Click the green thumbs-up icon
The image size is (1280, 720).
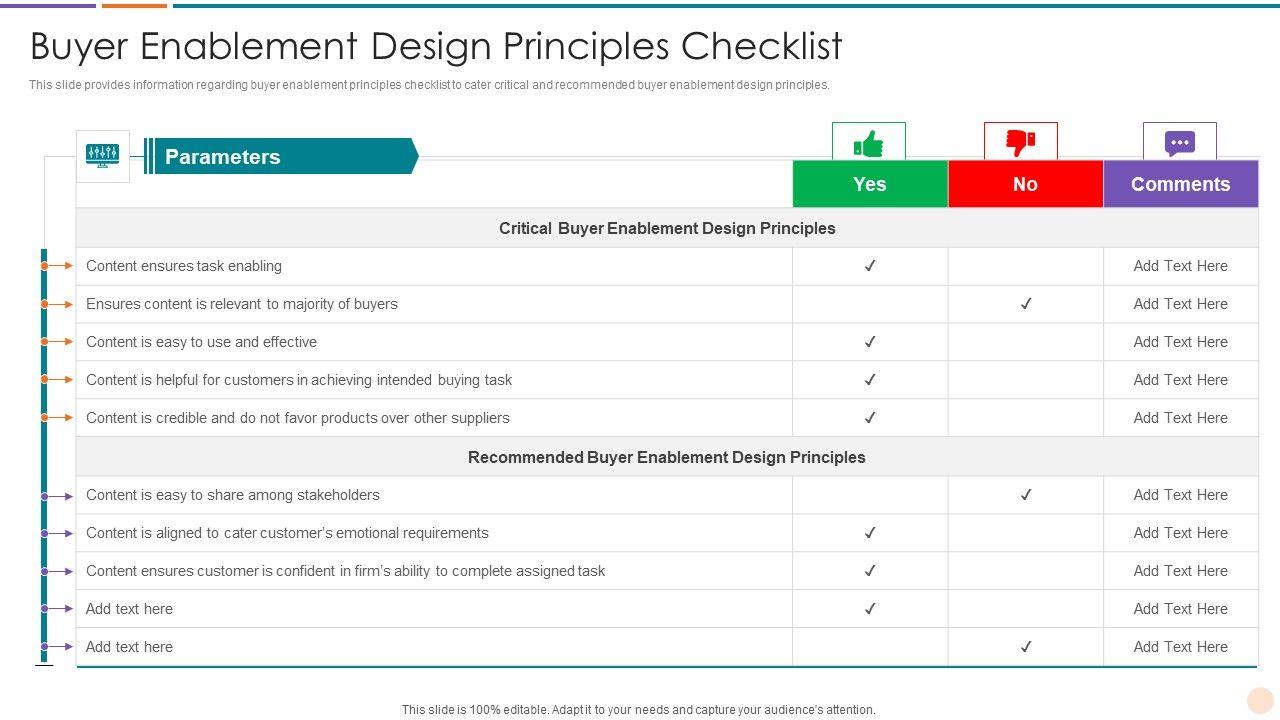[869, 143]
